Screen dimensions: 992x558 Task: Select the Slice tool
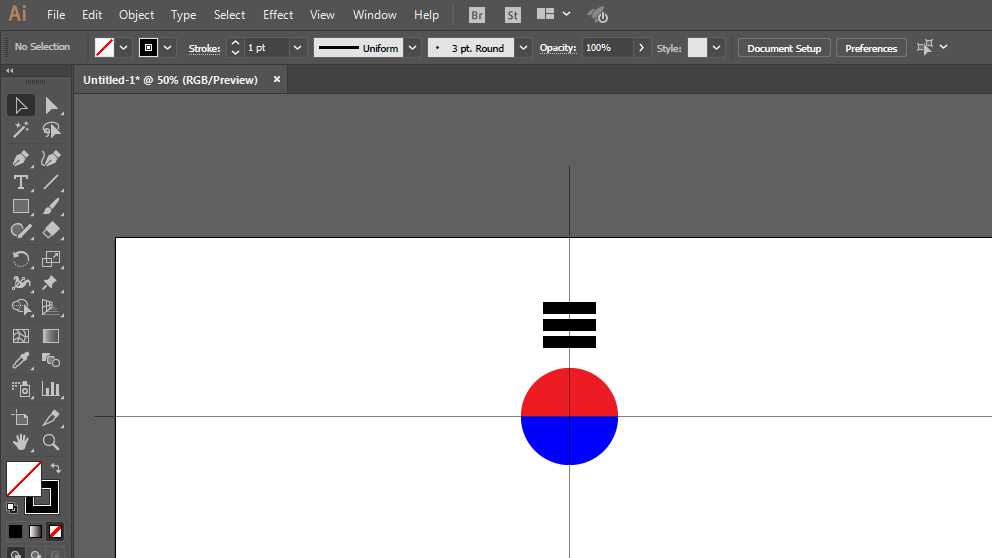point(51,418)
